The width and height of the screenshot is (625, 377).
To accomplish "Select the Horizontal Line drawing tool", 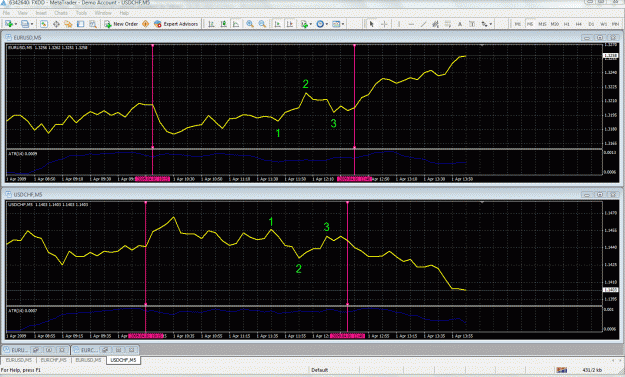I will [x=411, y=24].
